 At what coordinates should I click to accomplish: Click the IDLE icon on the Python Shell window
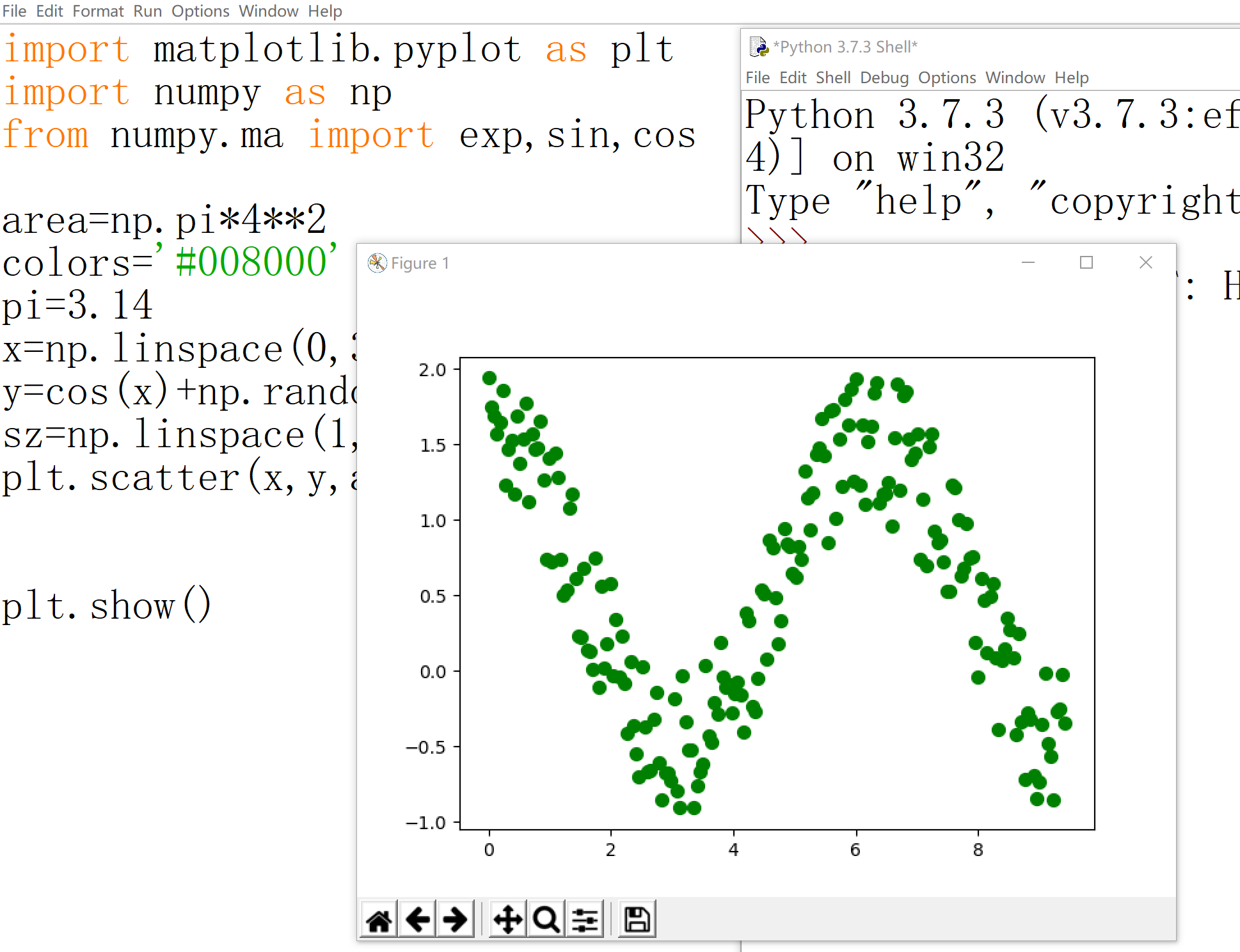758,45
